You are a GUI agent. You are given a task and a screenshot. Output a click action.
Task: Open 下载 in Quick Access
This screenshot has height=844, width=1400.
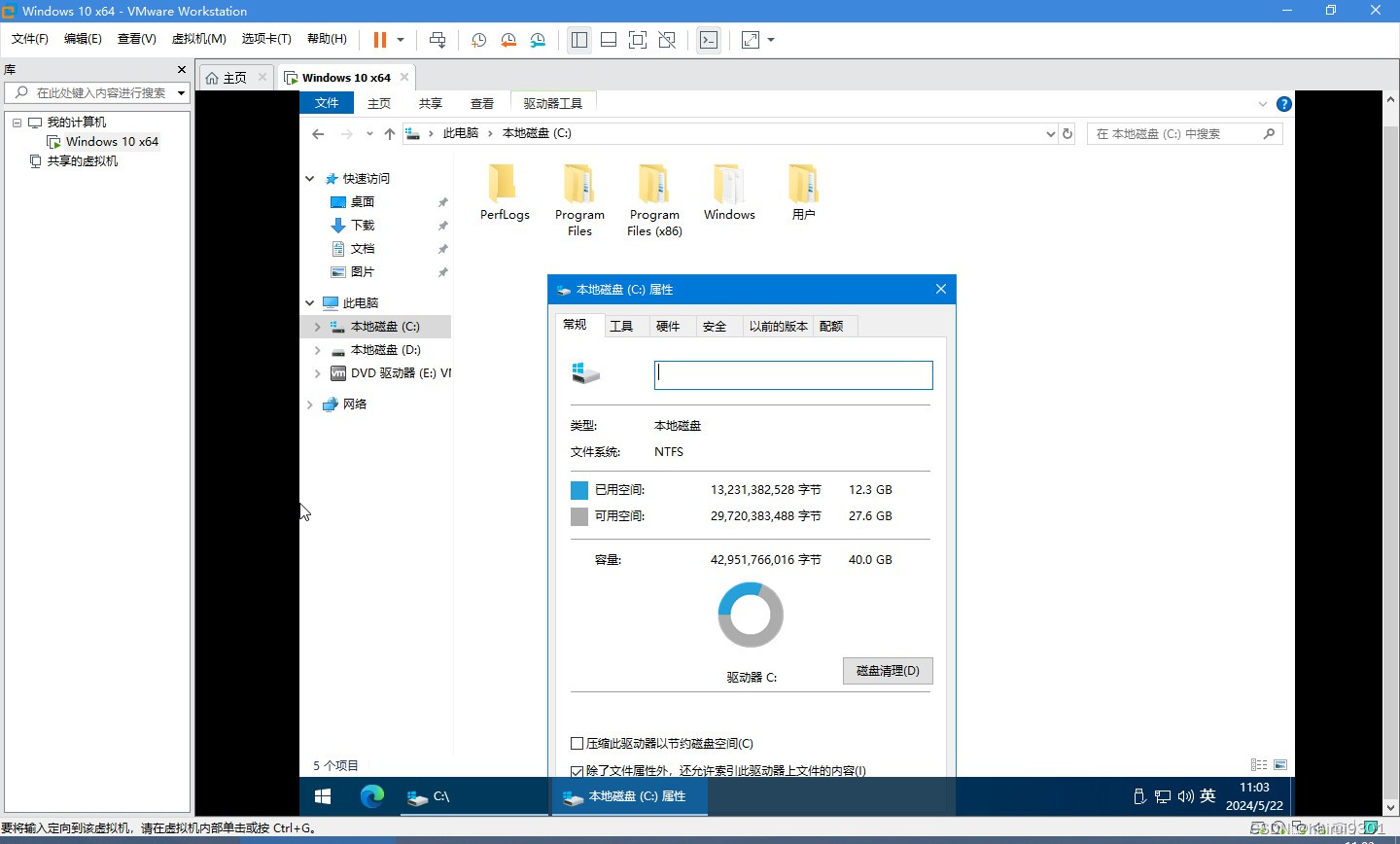click(x=363, y=226)
